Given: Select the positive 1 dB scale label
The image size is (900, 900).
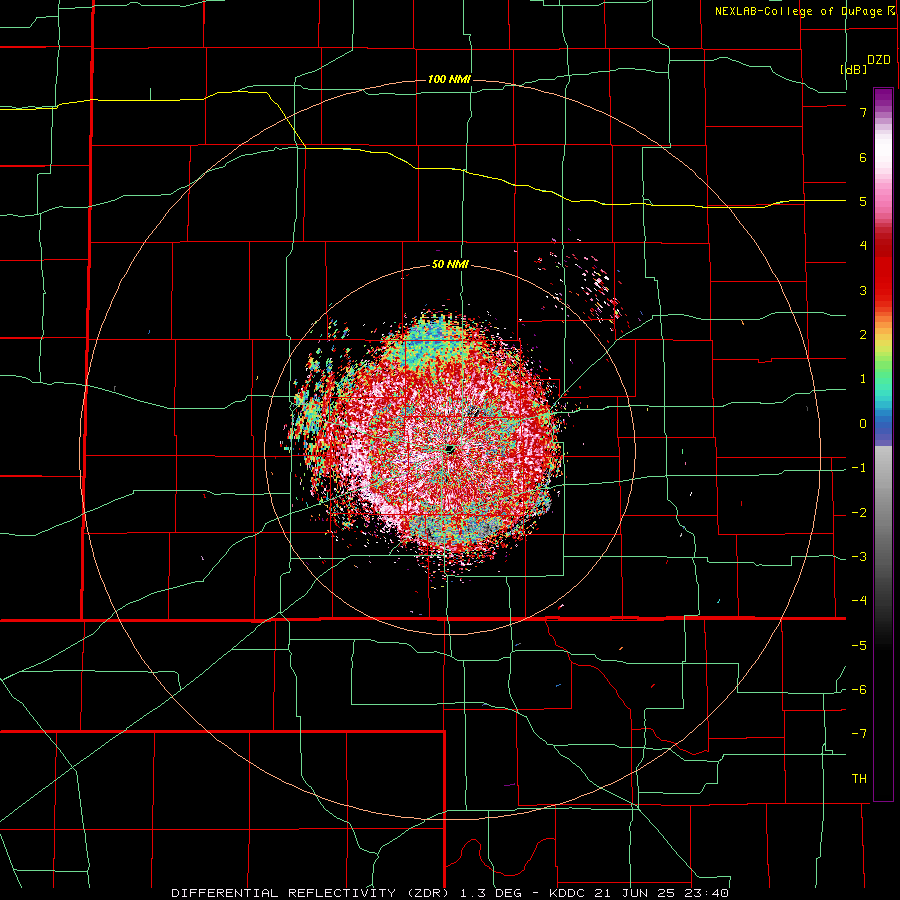Looking at the screenshot, I should (x=863, y=379).
